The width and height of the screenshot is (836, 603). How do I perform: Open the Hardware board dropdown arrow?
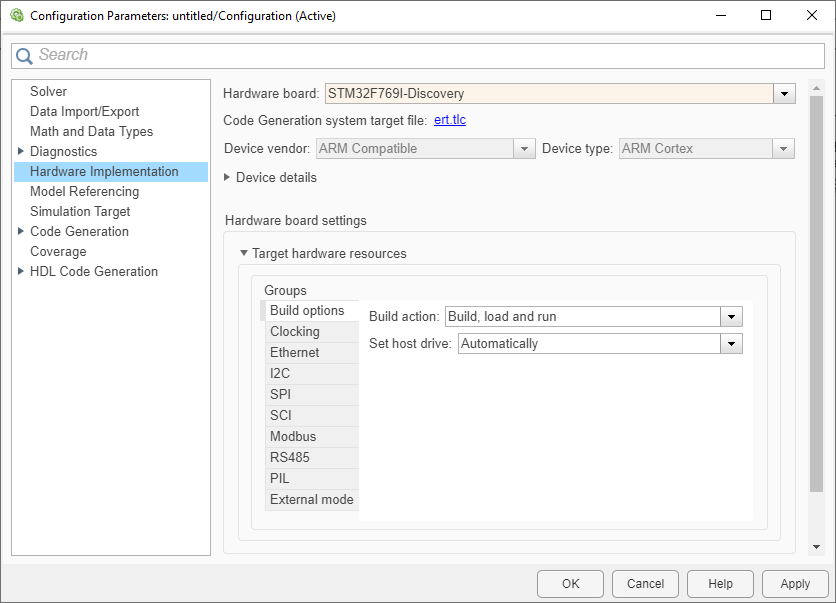pos(784,93)
